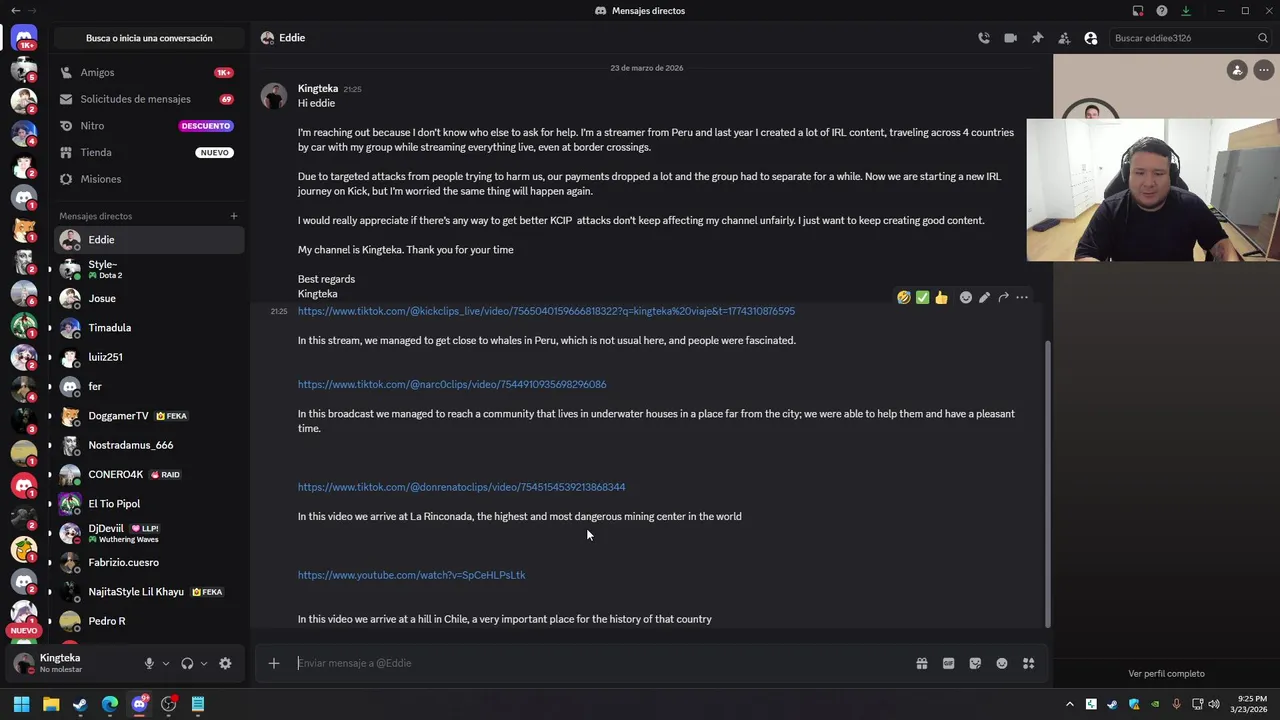
Task: Expand microphone input options arrow
Action: pos(166,663)
